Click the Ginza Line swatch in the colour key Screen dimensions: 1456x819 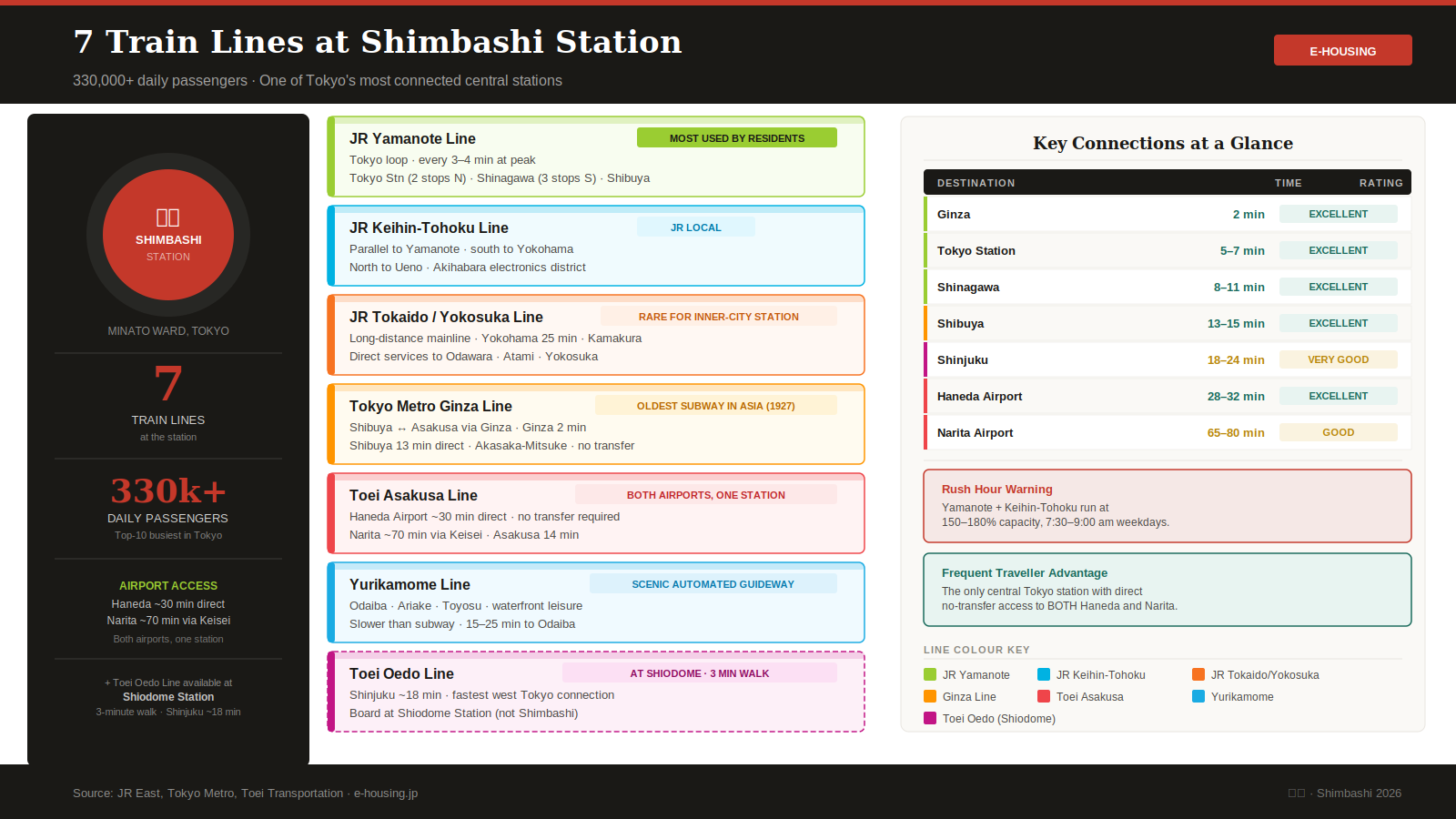click(930, 696)
